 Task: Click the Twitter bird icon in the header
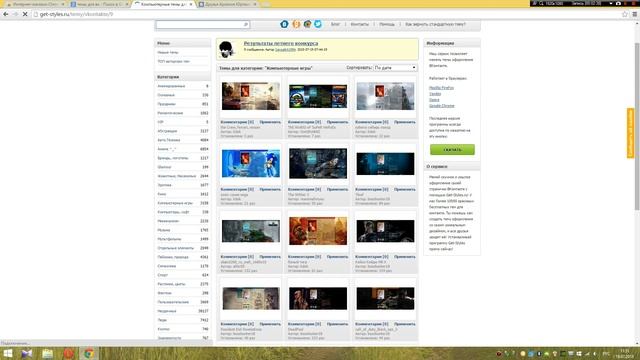tap(318, 24)
